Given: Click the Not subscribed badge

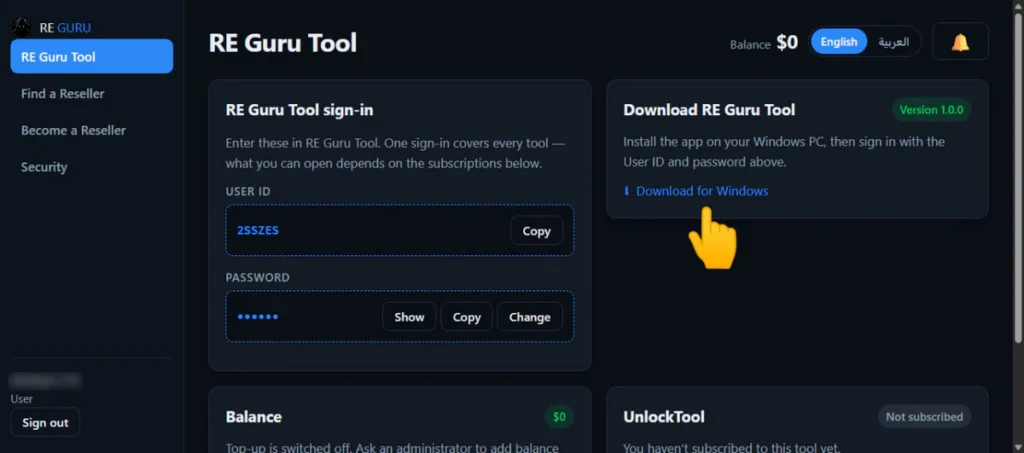Looking at the screenshot, I should pos(924,416).
